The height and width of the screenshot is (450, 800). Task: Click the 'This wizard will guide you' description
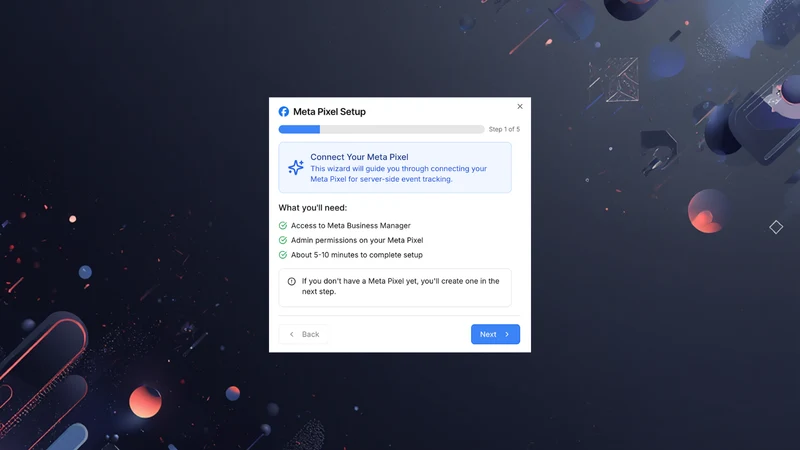click(398, 174)
